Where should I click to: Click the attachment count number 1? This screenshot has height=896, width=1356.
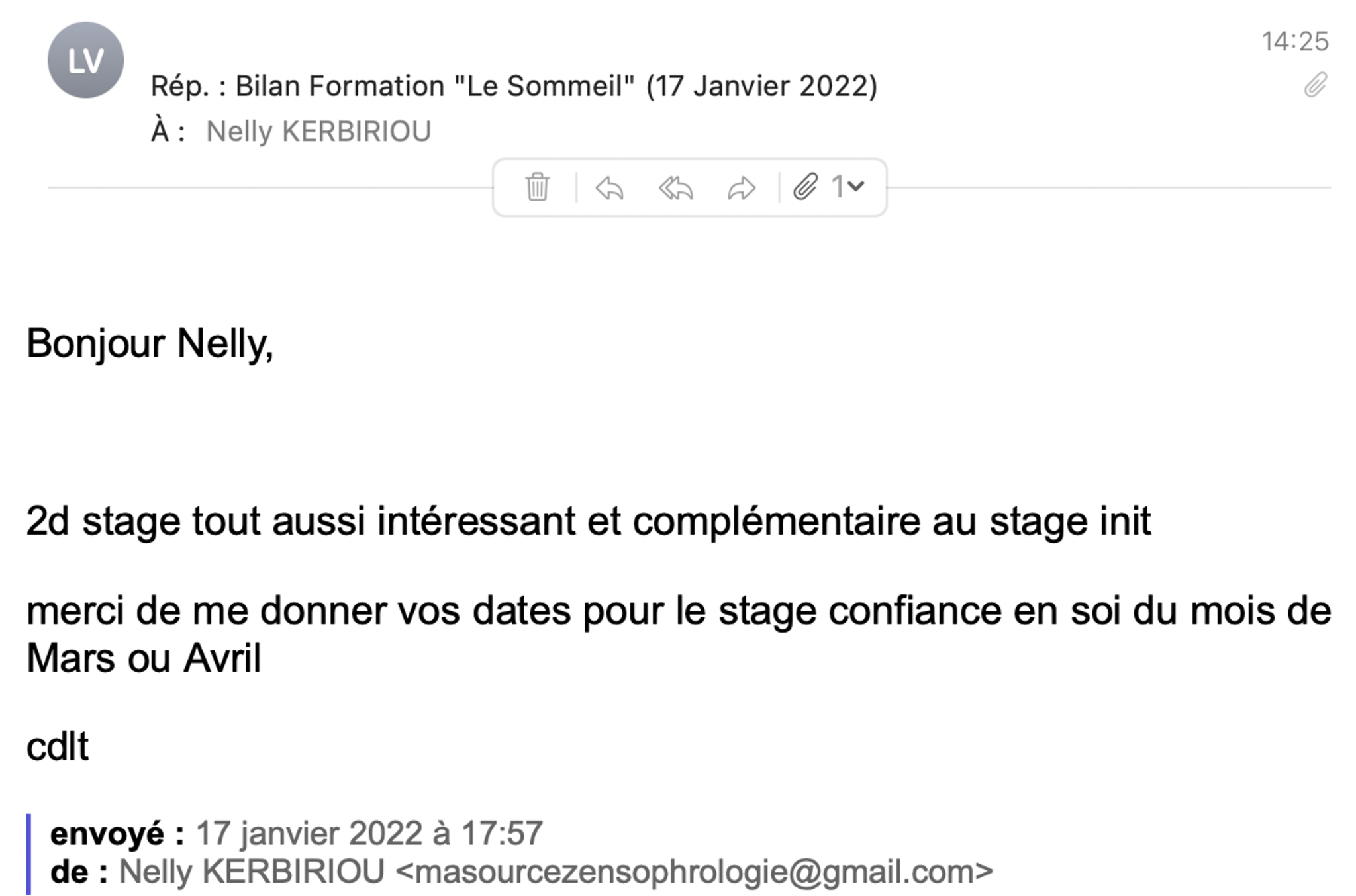point(838,187)
